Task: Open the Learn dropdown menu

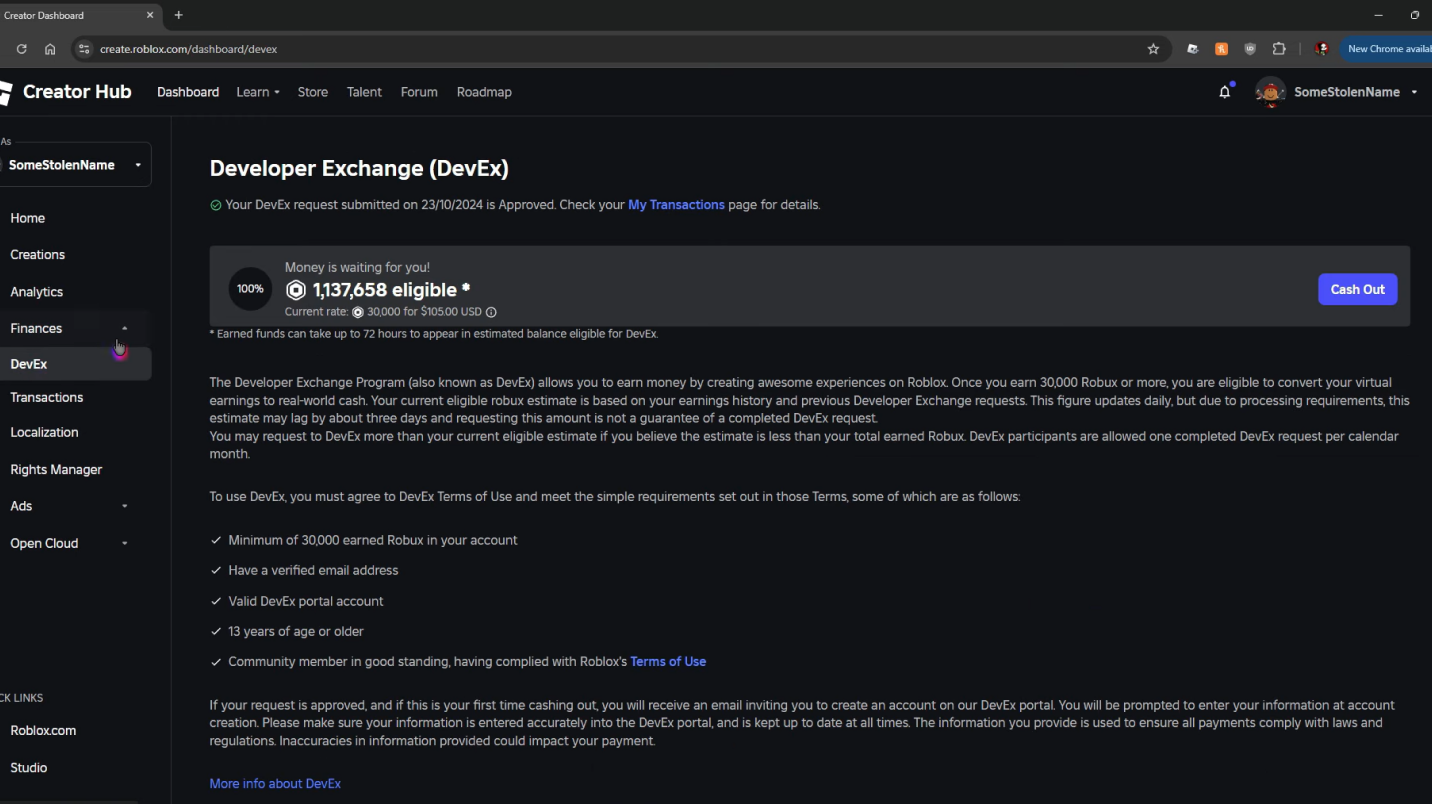Action: click(258, 92)
